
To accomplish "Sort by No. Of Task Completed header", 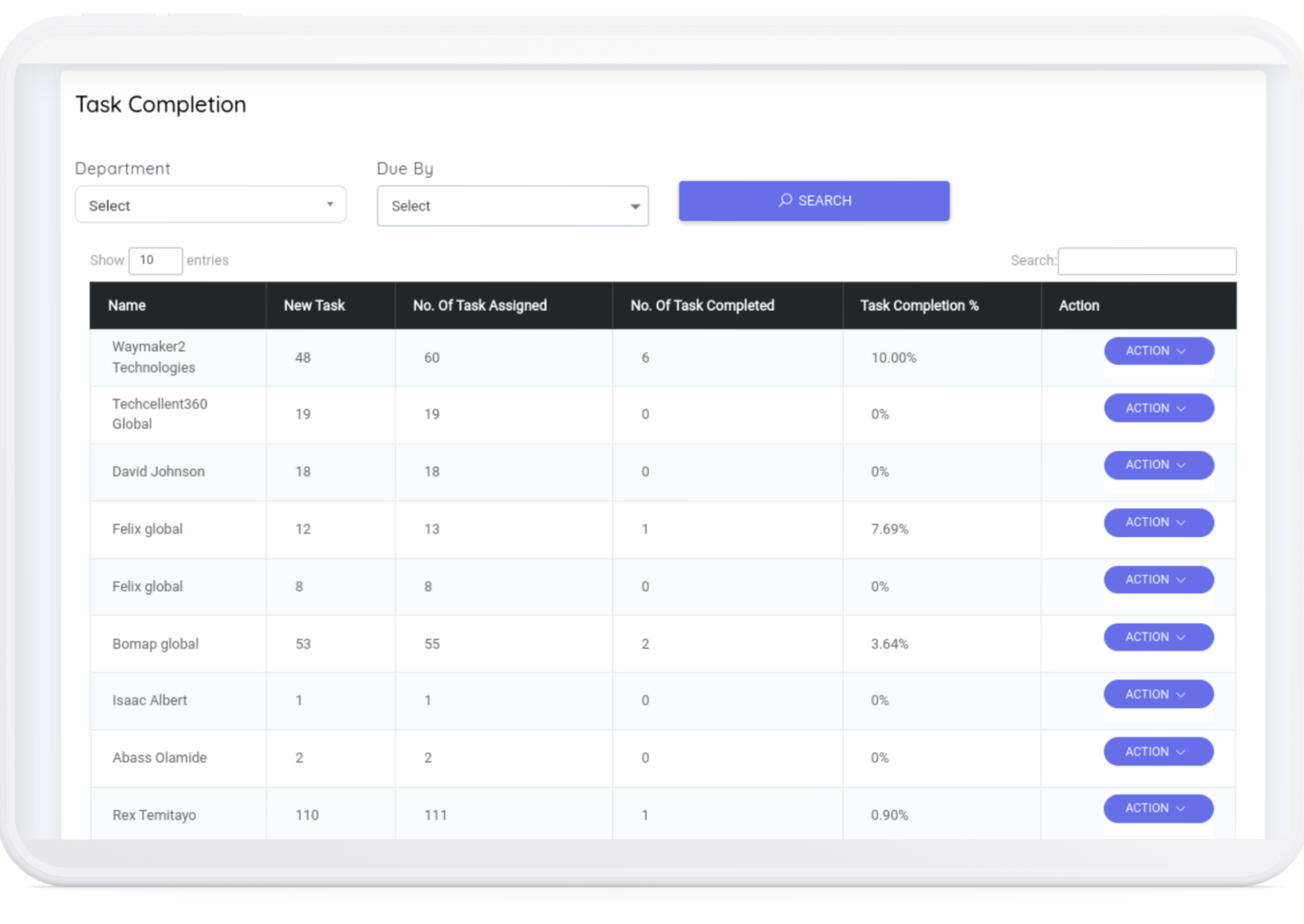I will (x=702, y=306).
